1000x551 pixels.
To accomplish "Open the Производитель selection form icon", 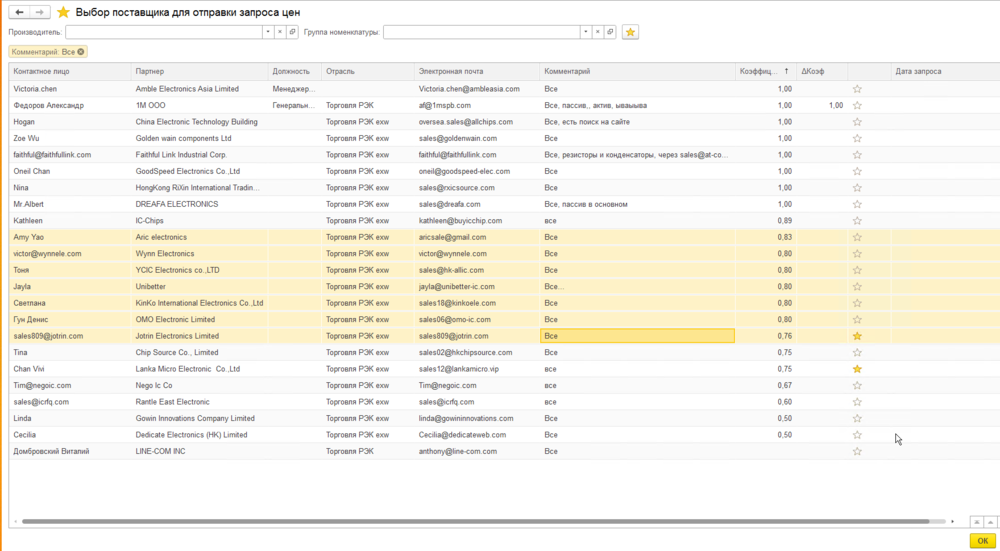I will coord(292,32).
